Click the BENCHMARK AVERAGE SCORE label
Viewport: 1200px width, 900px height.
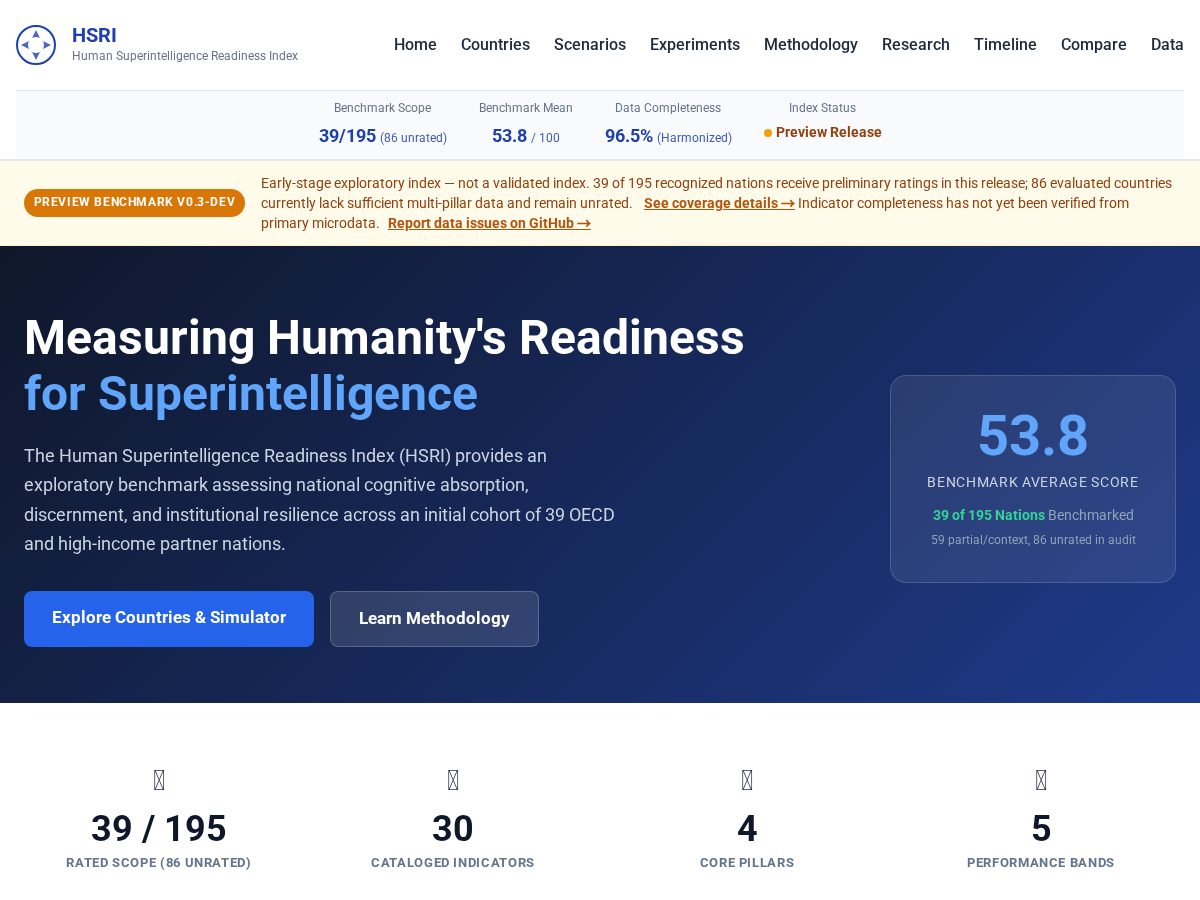[1033, 482]
